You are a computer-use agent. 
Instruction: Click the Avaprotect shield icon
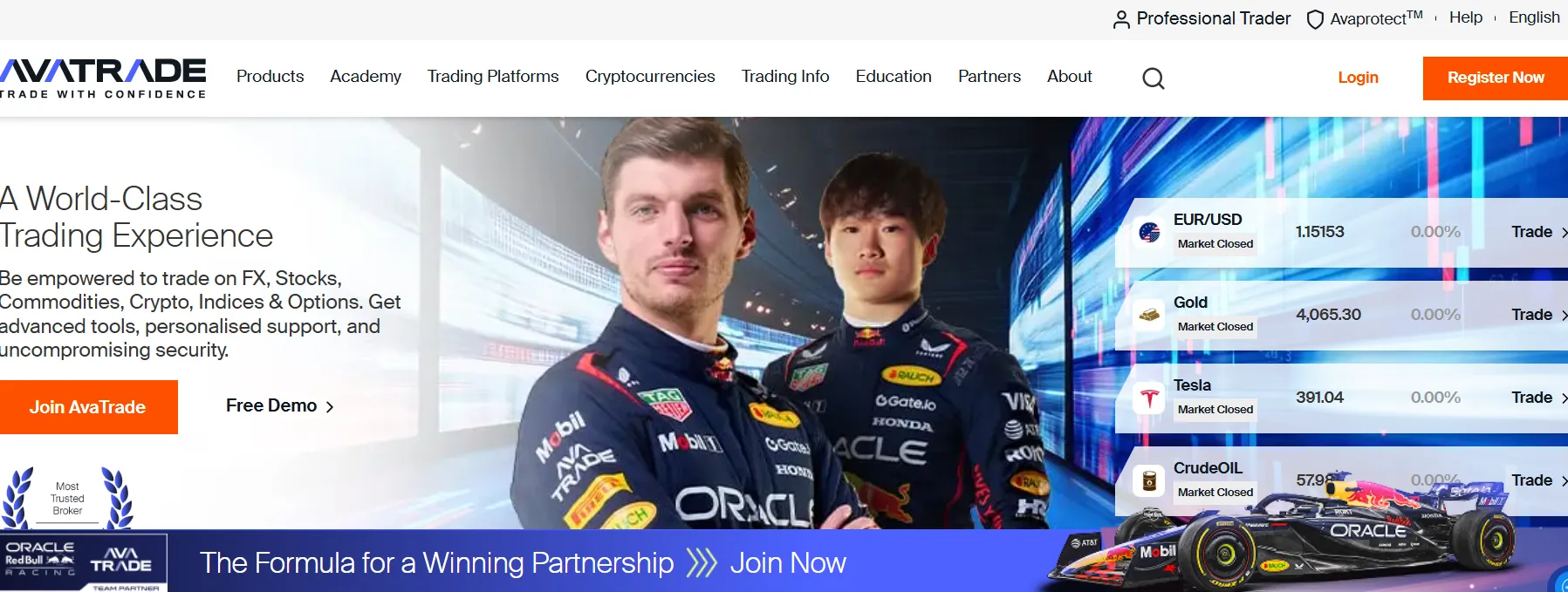click(1315, 19)
